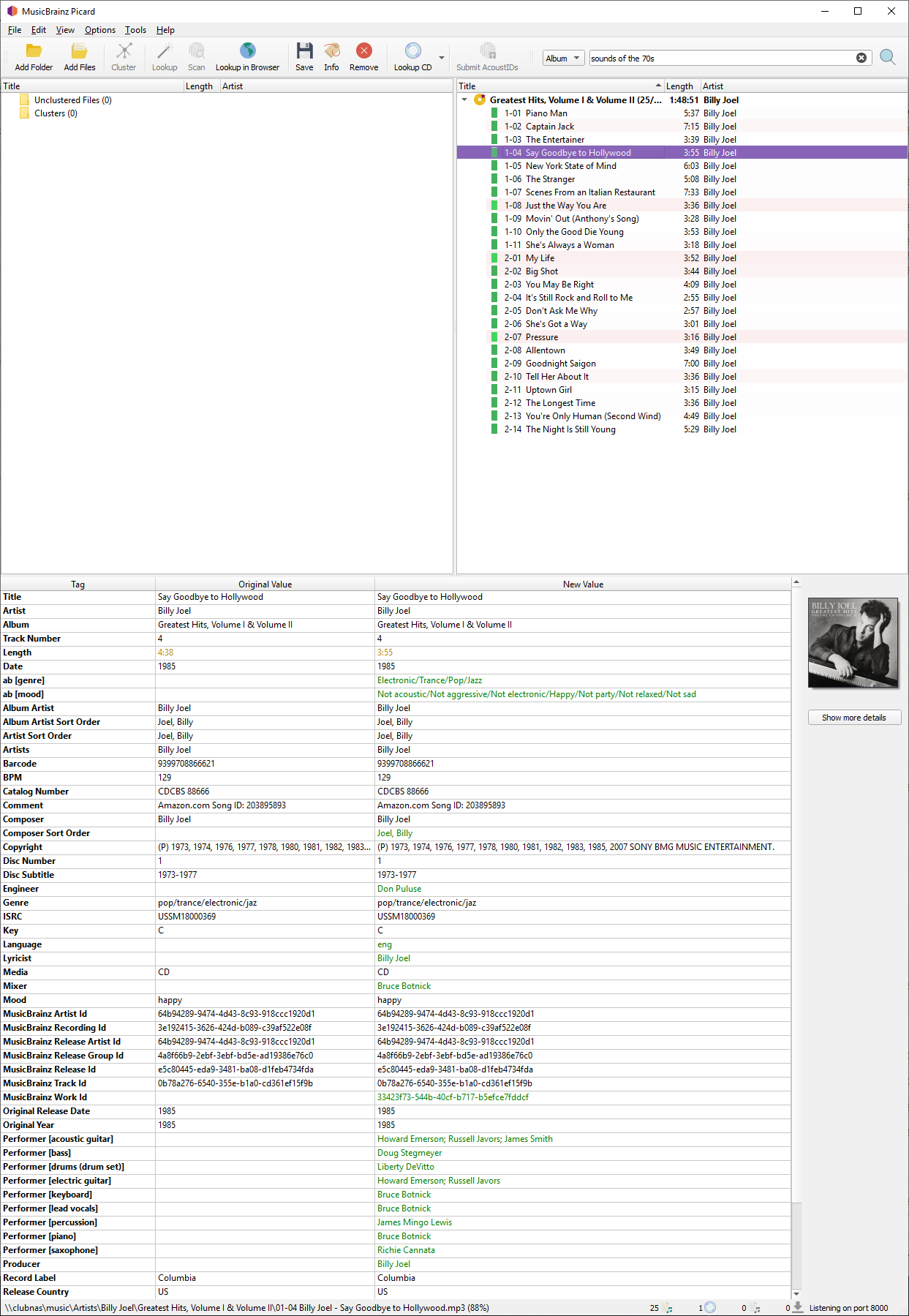Screen dimensions: 909x1316
Task: Clear the search box text icon
Action: tap(861, 58)
